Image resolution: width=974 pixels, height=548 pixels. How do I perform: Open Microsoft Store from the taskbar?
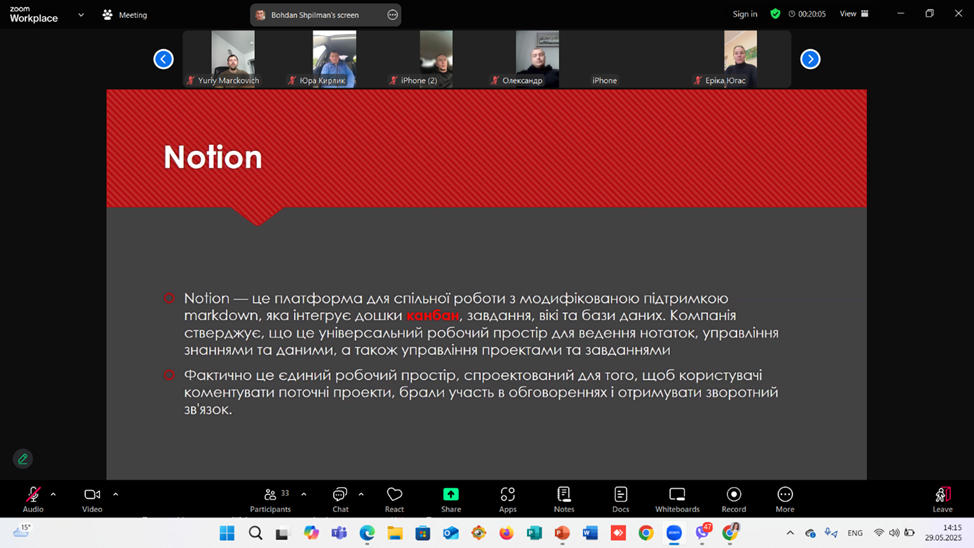click(423, 533)
